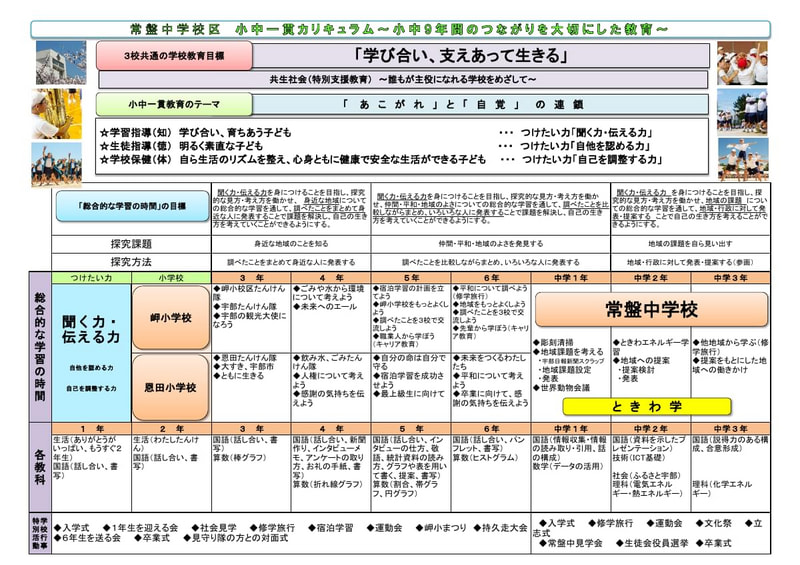The height and width of the screenshot is (565, 800).
Task: Select the item 大すき、宇部市
Action: pos(243,366)
